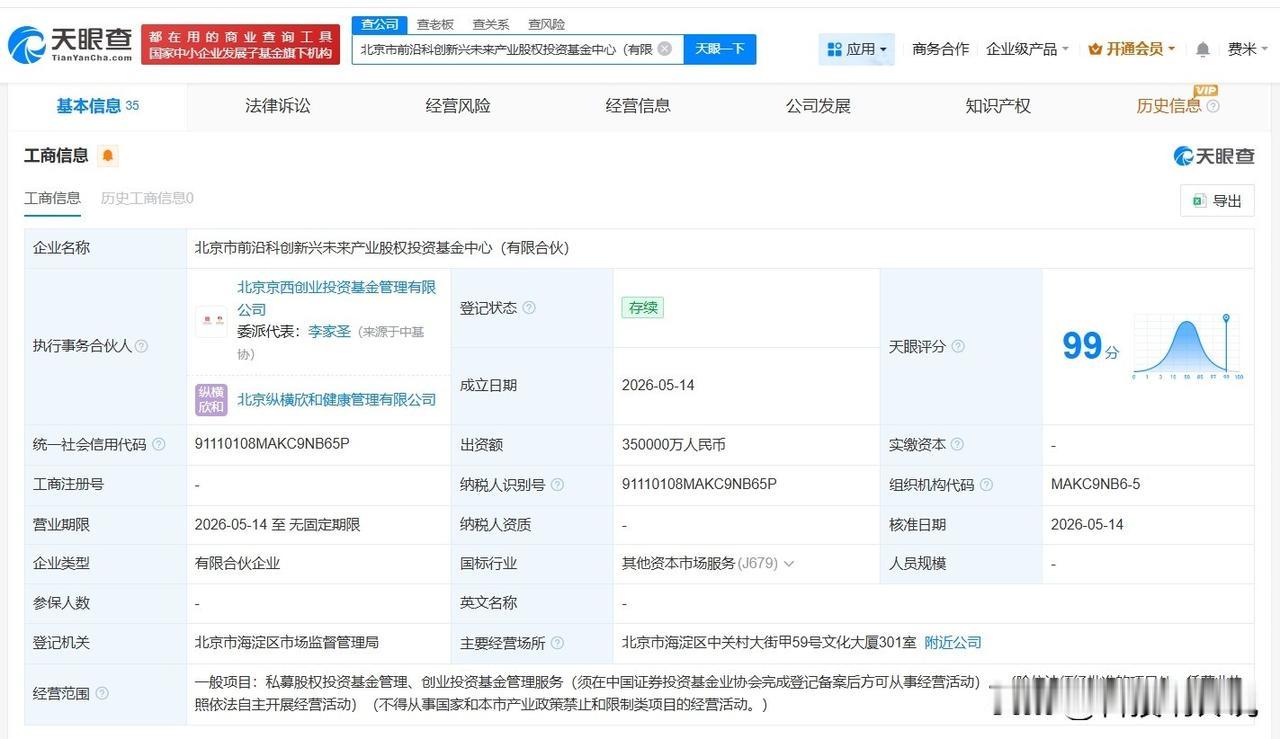Click the help icon beside 实缴资本
The image size is (1280, 739).
point(957,444)
